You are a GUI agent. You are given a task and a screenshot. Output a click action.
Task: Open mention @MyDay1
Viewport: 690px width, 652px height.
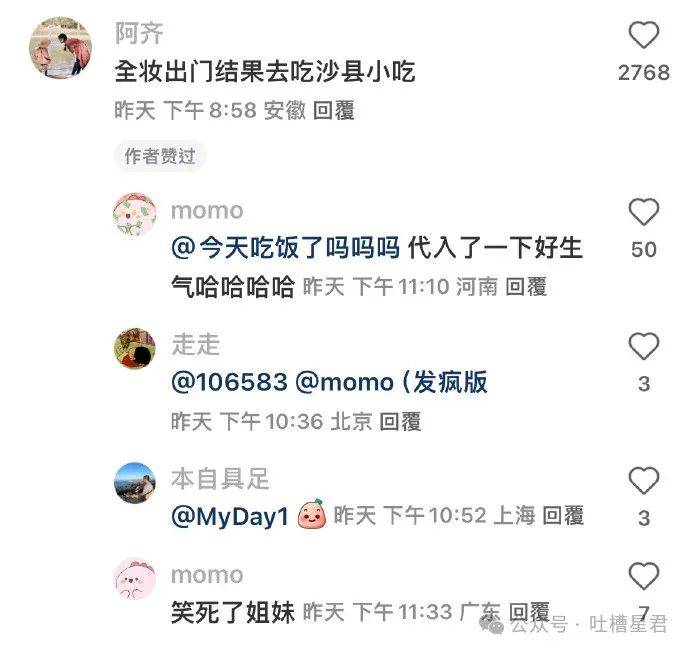coord(230,516)
